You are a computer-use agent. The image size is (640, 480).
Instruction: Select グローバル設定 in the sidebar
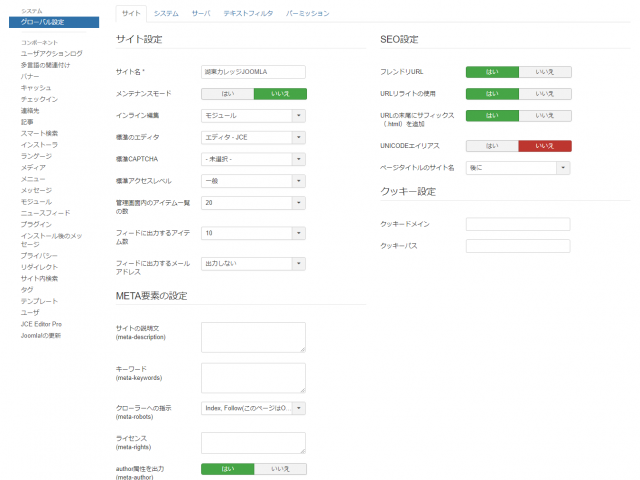tap(54, 22)
